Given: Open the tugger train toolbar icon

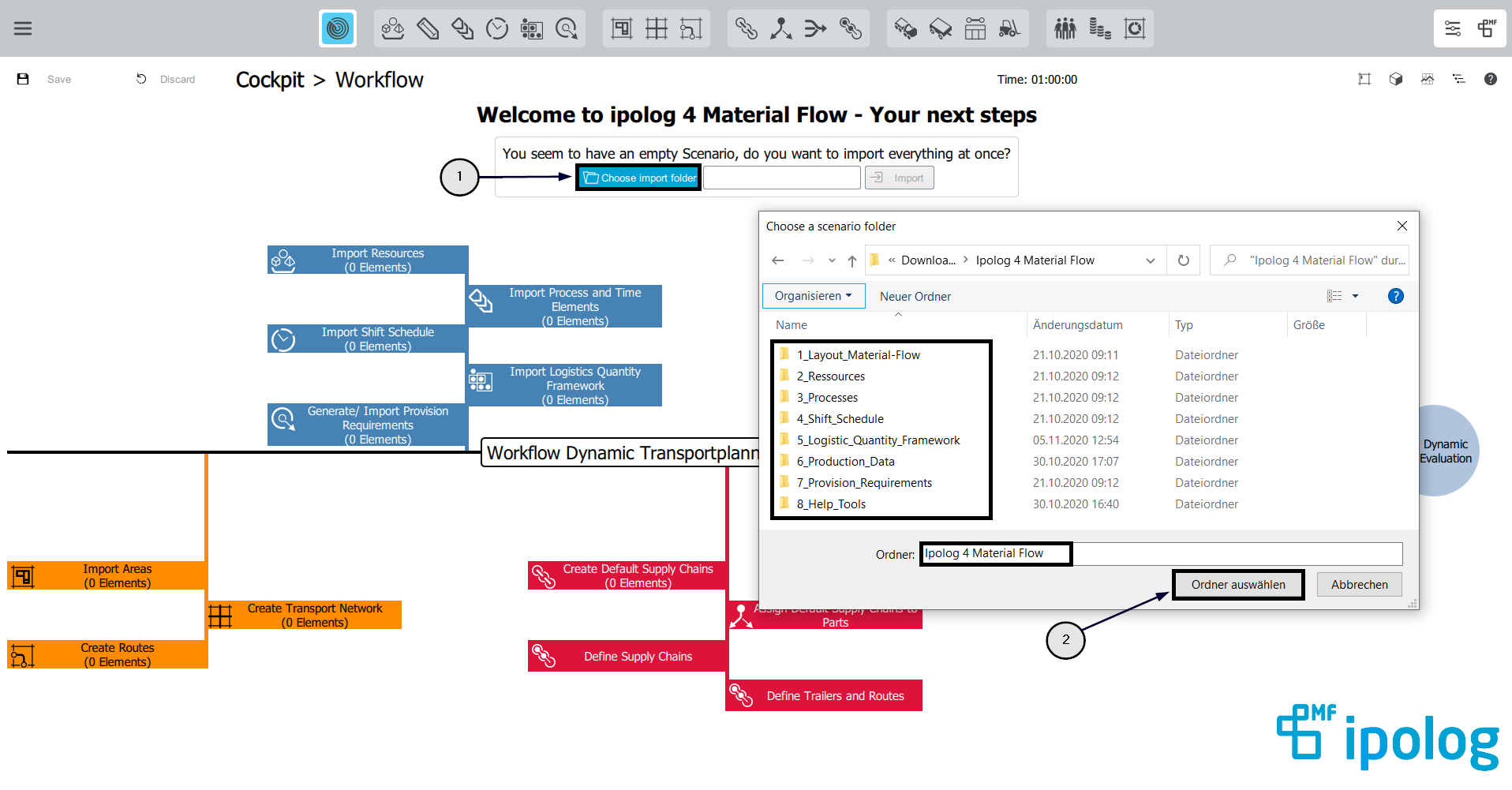Looking at the screenshot, I should (x=906, y=29).
